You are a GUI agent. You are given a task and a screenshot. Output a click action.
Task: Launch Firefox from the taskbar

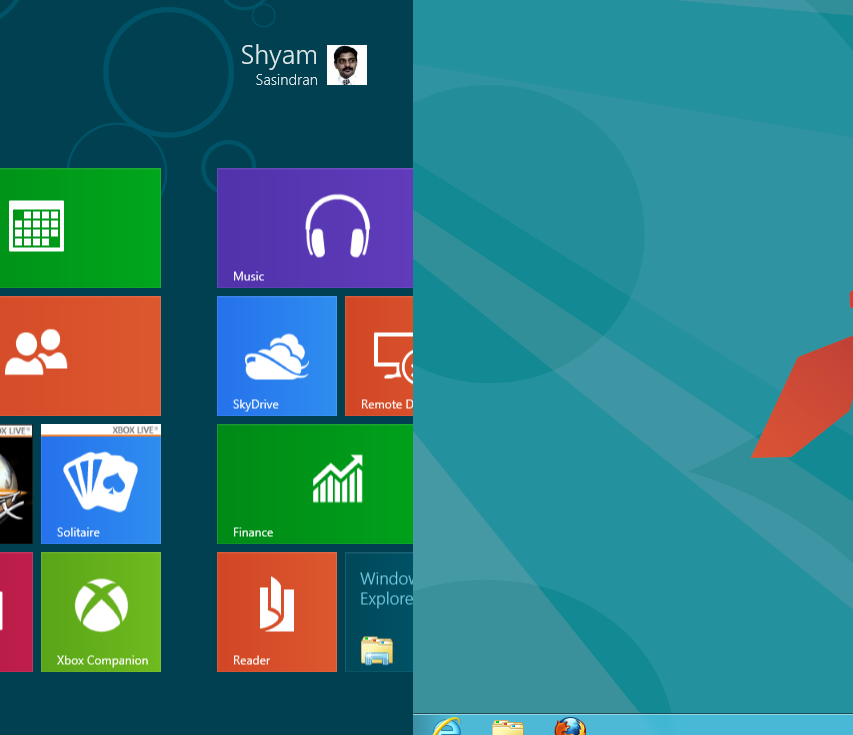[x=570, y=727]
